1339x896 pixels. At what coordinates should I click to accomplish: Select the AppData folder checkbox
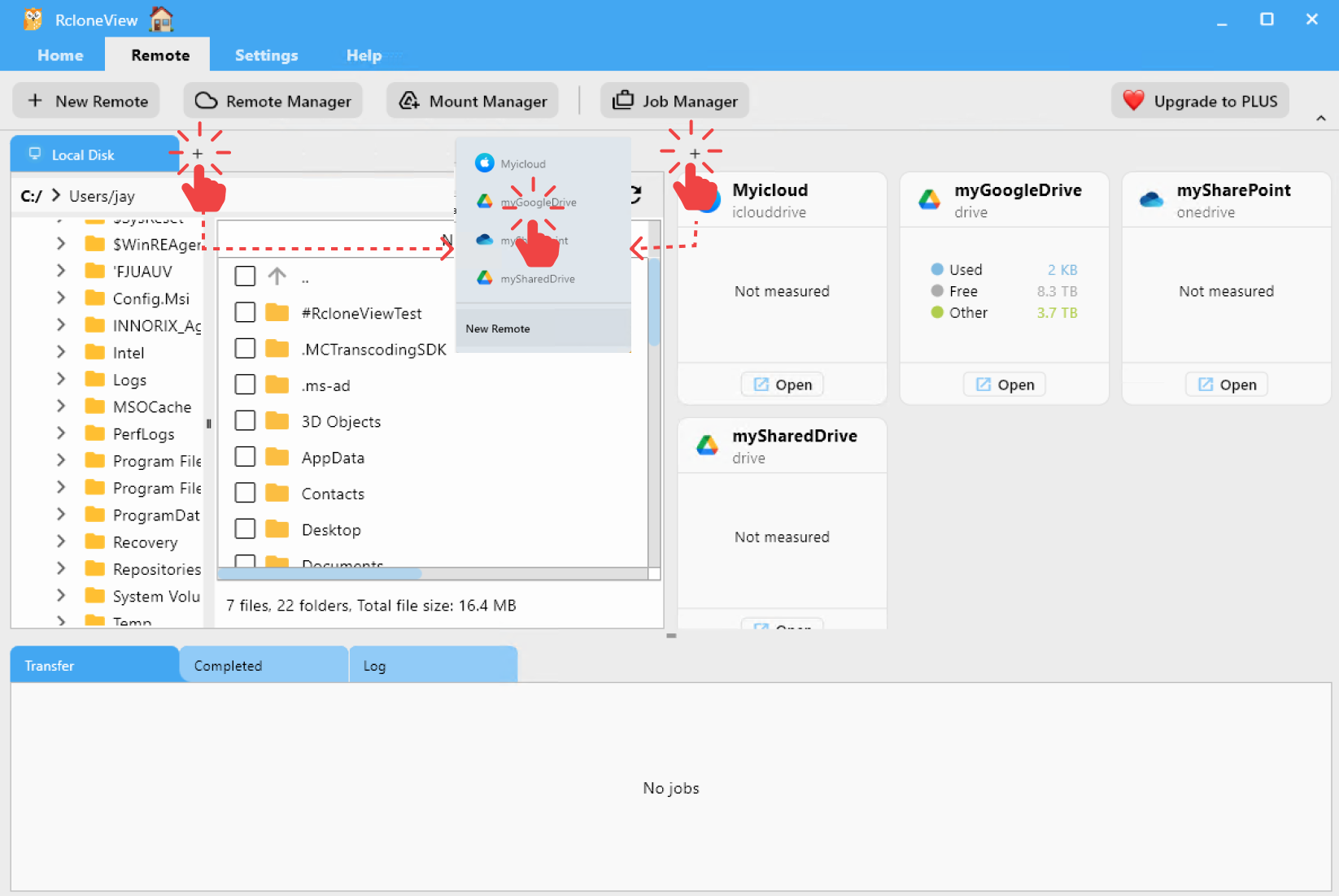click(x=245, y=457)
